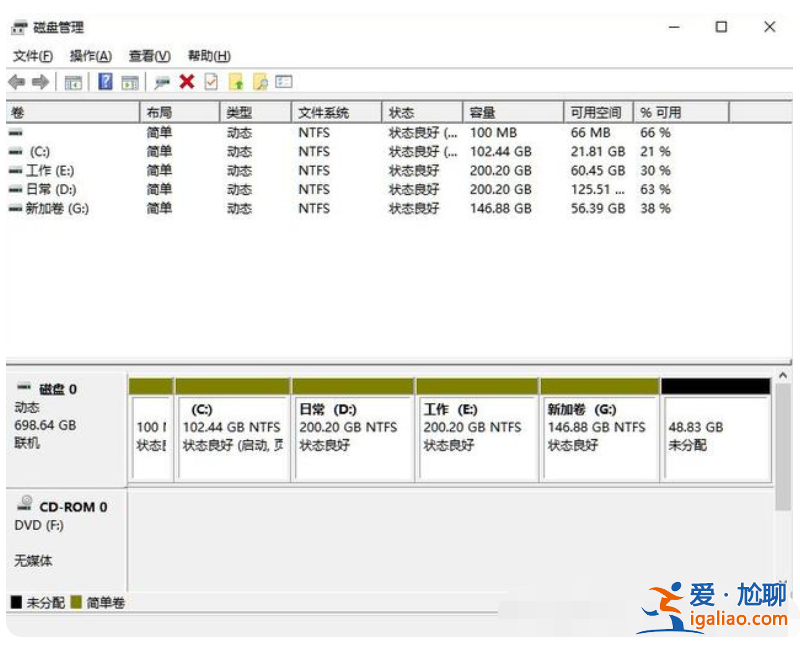Click the olive 简单卷 legend swatch

75,603
